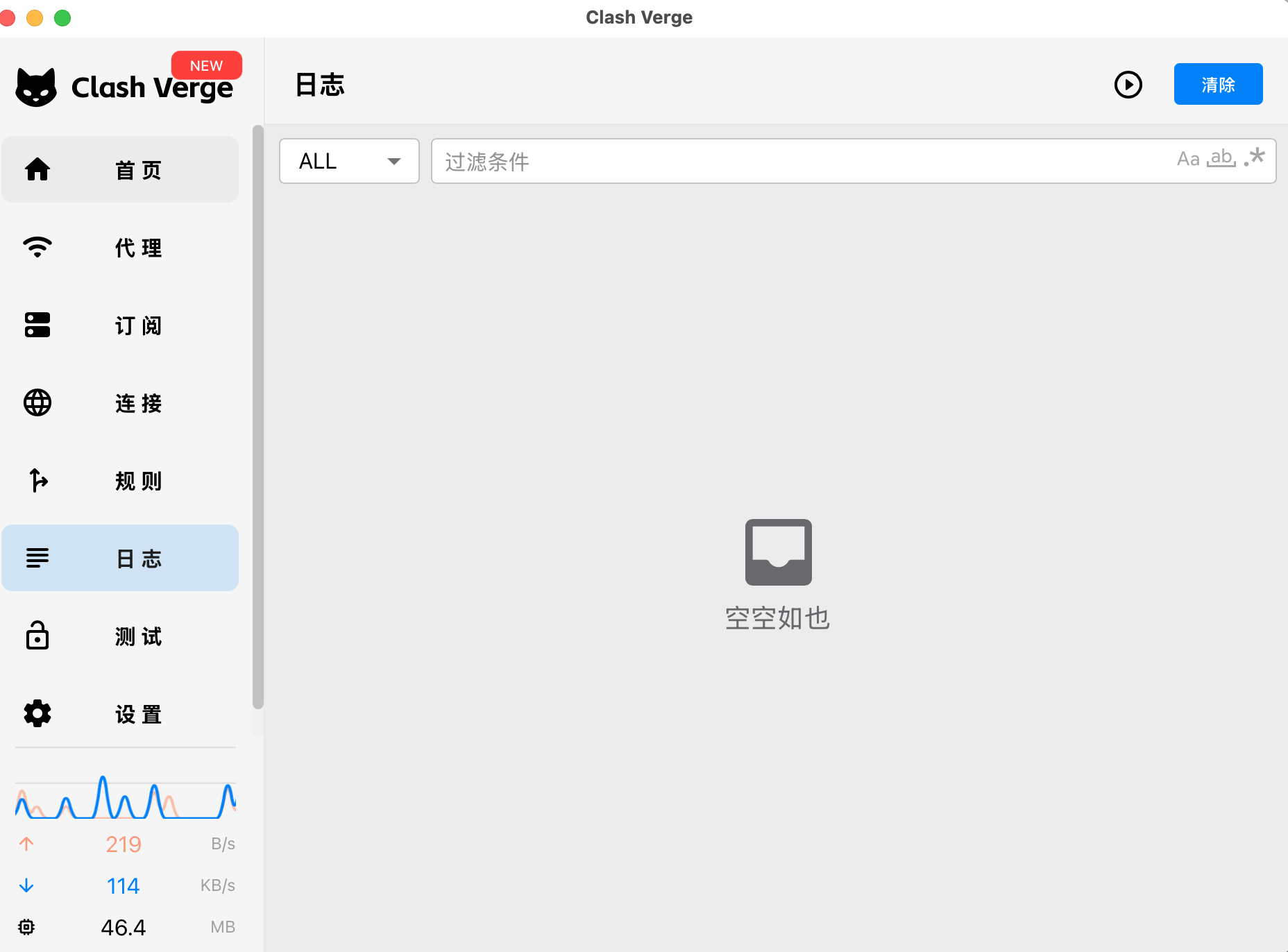1288x952 pixels.
Task: Click the download speed arrow icon
Action: point(26,885)
